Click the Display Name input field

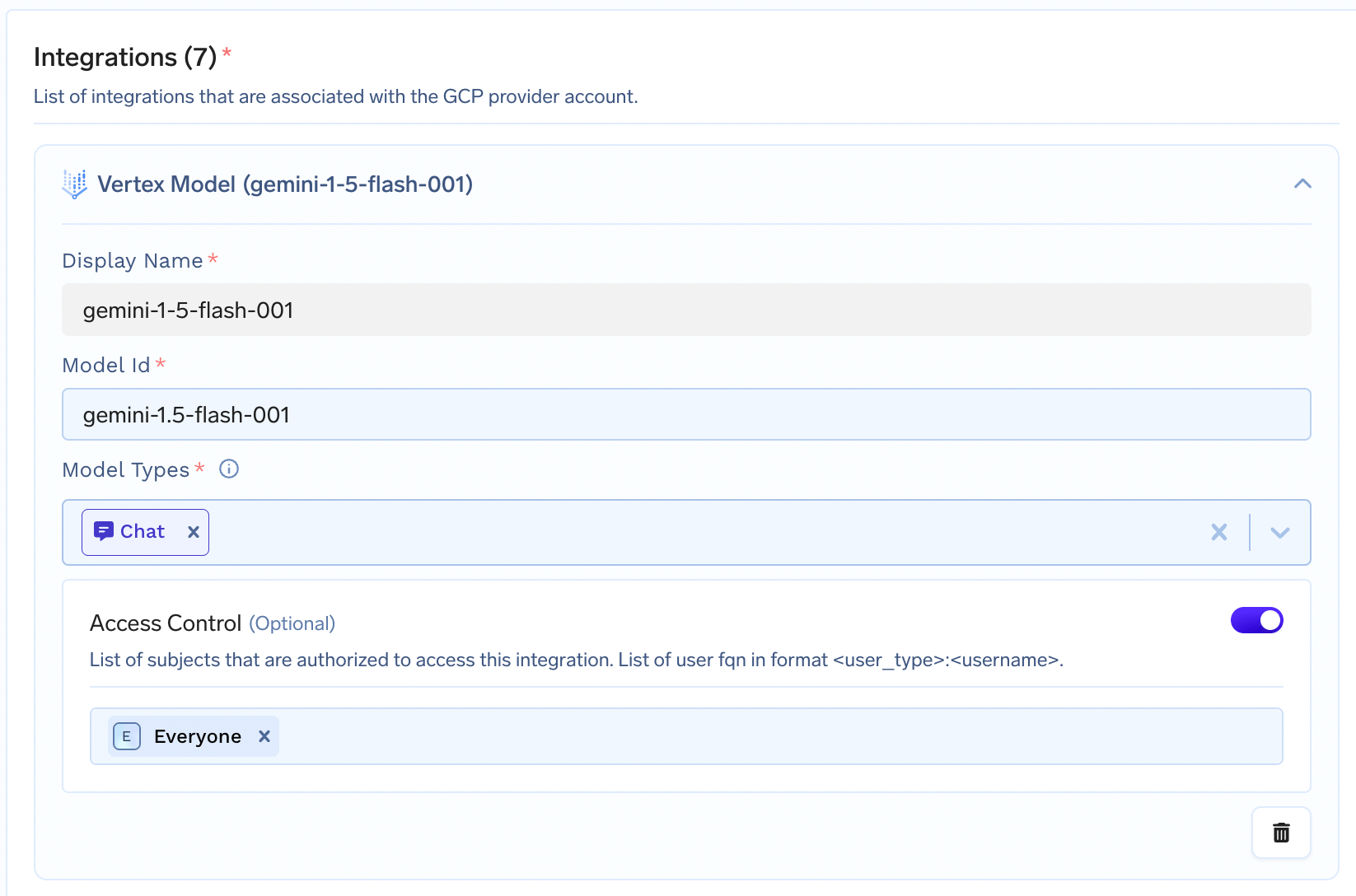click(x=686, y=310)
